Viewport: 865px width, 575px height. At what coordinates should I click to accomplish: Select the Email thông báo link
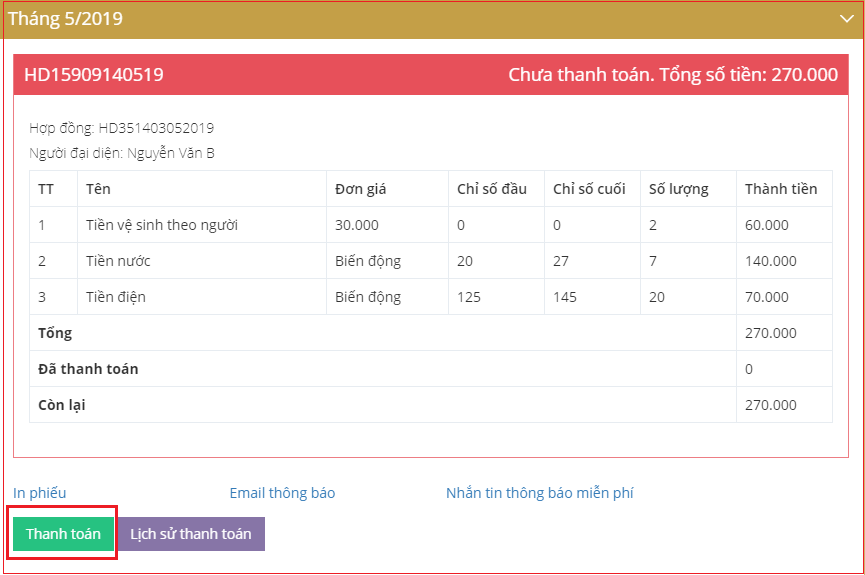[x=282, y=493]
